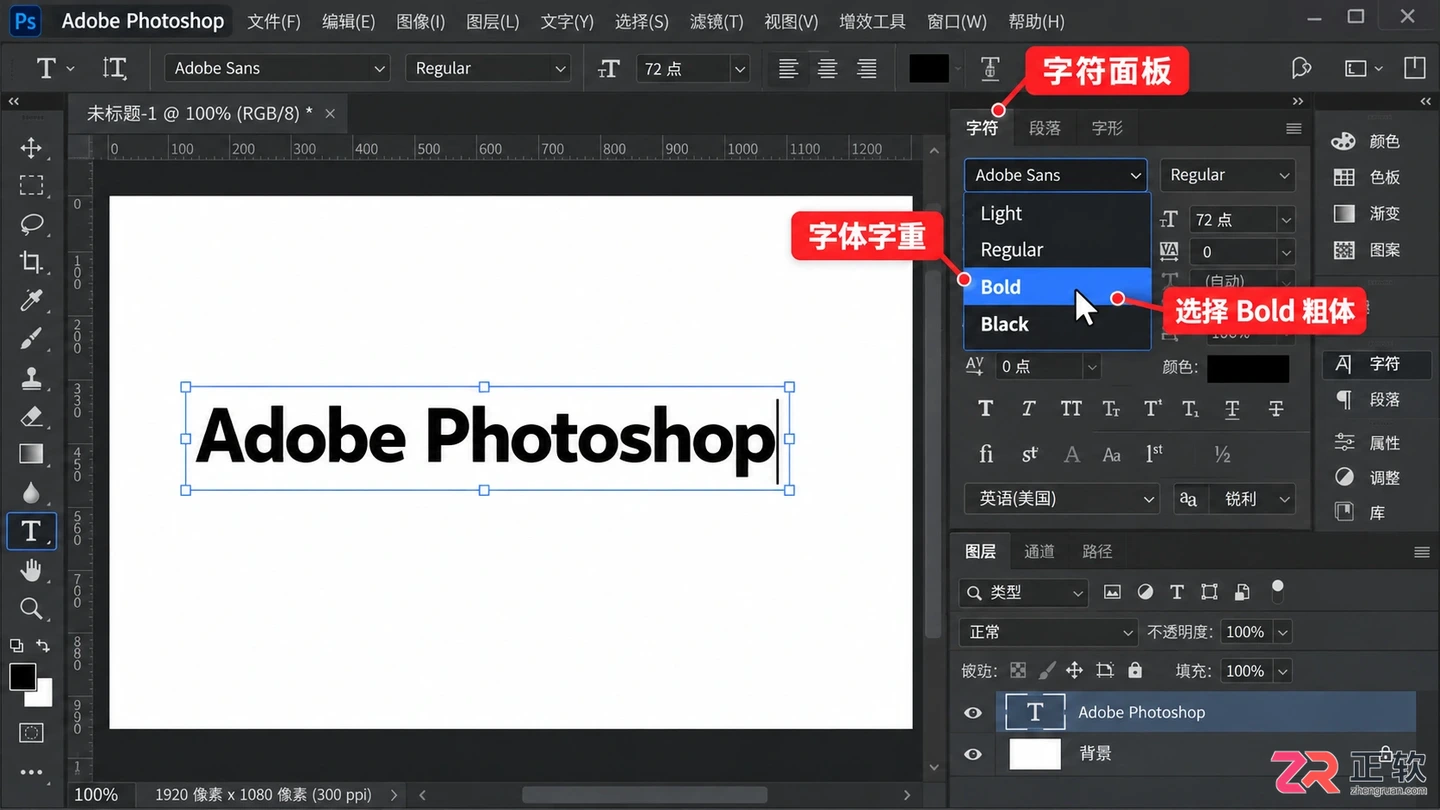Open the Swatches panel icon
The height and width of the screenshot is (810, 1440).
pos(1344,177)
